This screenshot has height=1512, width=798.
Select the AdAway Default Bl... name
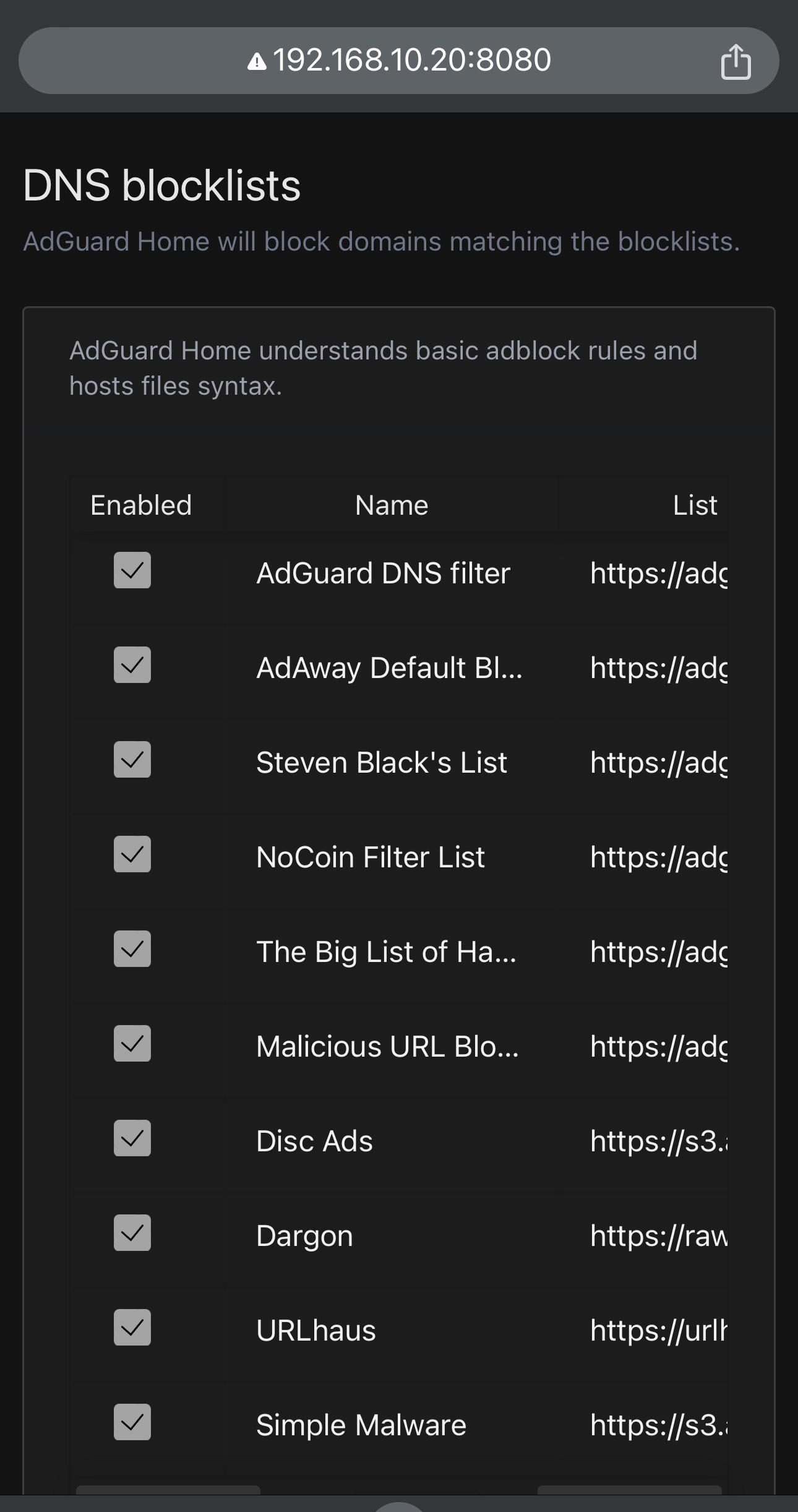[x=389, y=668]
